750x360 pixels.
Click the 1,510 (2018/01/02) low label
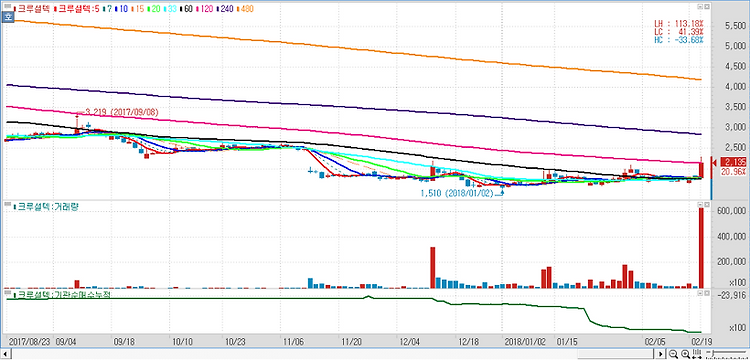[x=456, y=194]
